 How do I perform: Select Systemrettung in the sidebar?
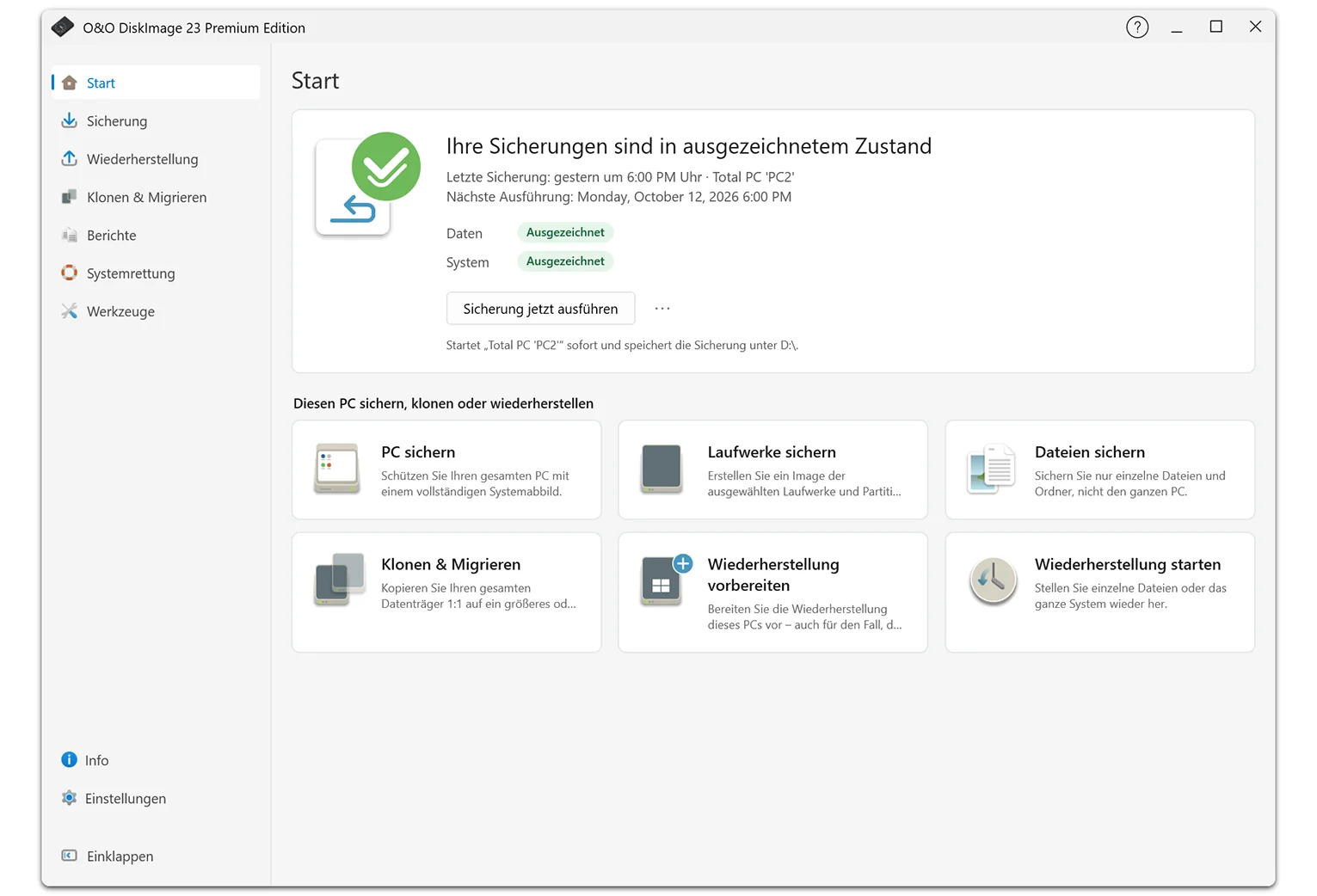point(156,273)
